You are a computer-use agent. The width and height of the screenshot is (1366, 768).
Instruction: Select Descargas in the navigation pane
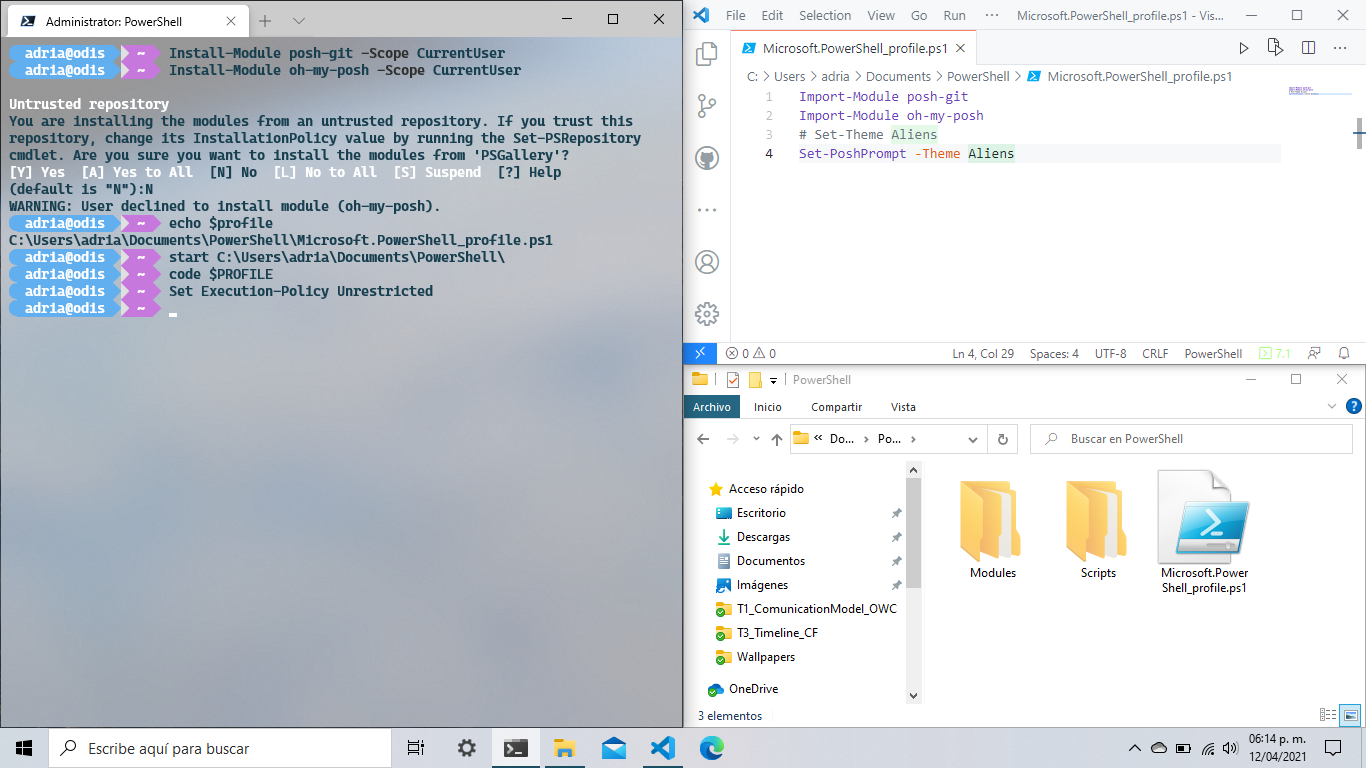pos(763,537)
